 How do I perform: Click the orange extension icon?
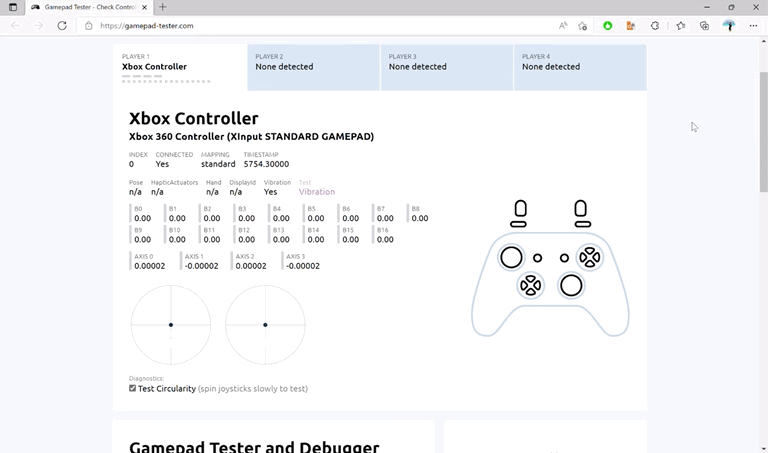point(631,25)
